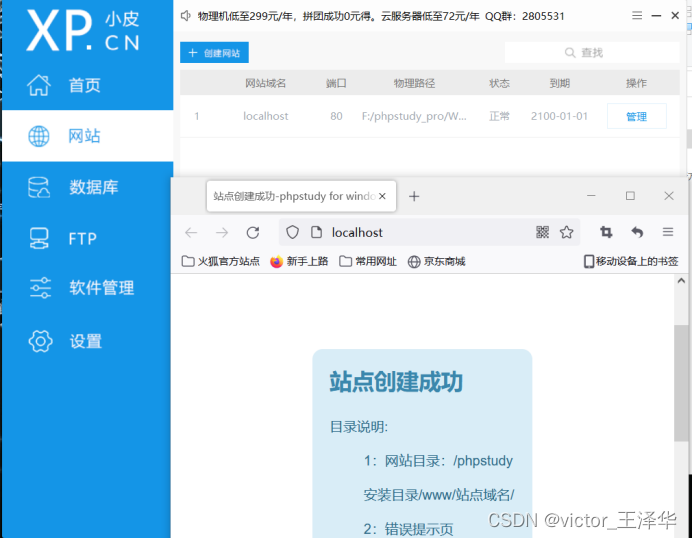692x539 pixels.
Task: Click the browser back arrow
Action: click(191, 232)
